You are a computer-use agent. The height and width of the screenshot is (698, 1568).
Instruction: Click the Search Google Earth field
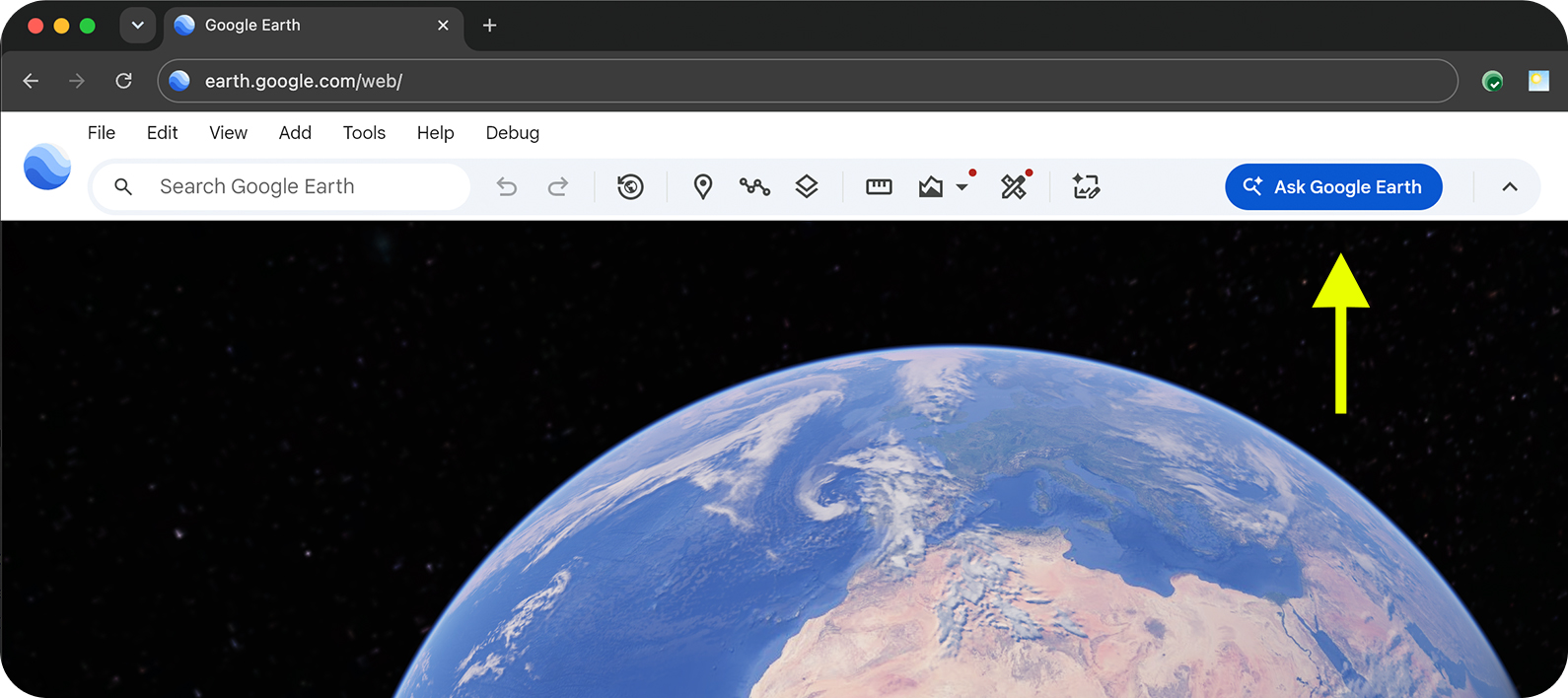pyautogui.click(x=281, y=186)
